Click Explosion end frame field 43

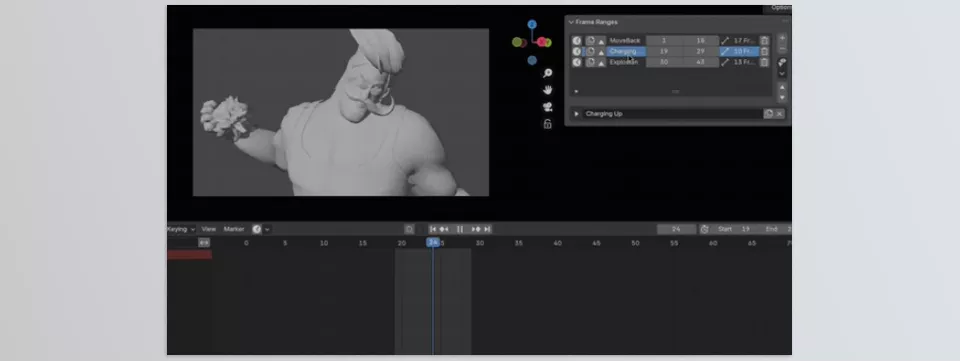700,62
